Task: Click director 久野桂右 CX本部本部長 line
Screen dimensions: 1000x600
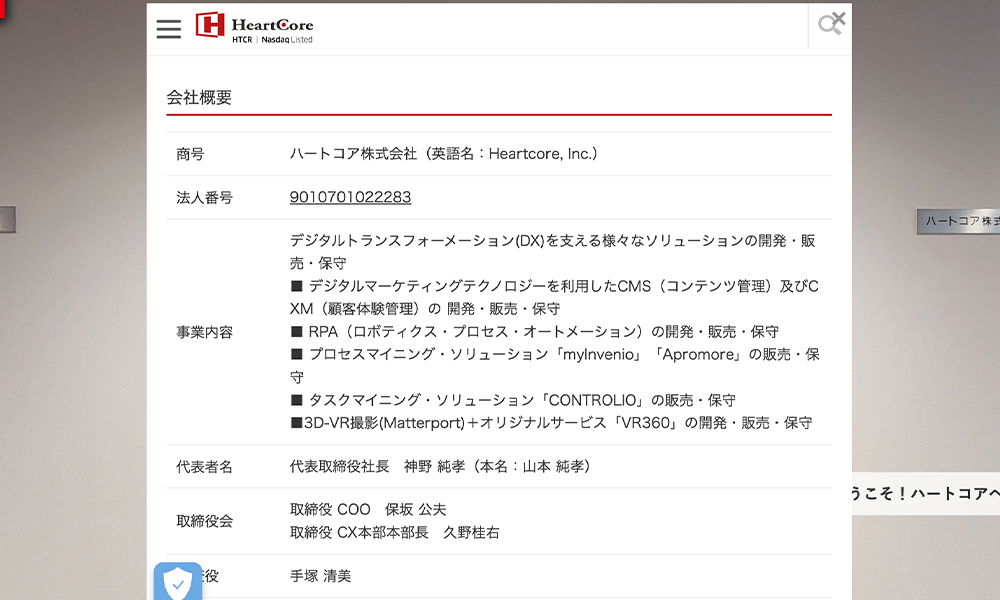Action: [x=395, y=532]
